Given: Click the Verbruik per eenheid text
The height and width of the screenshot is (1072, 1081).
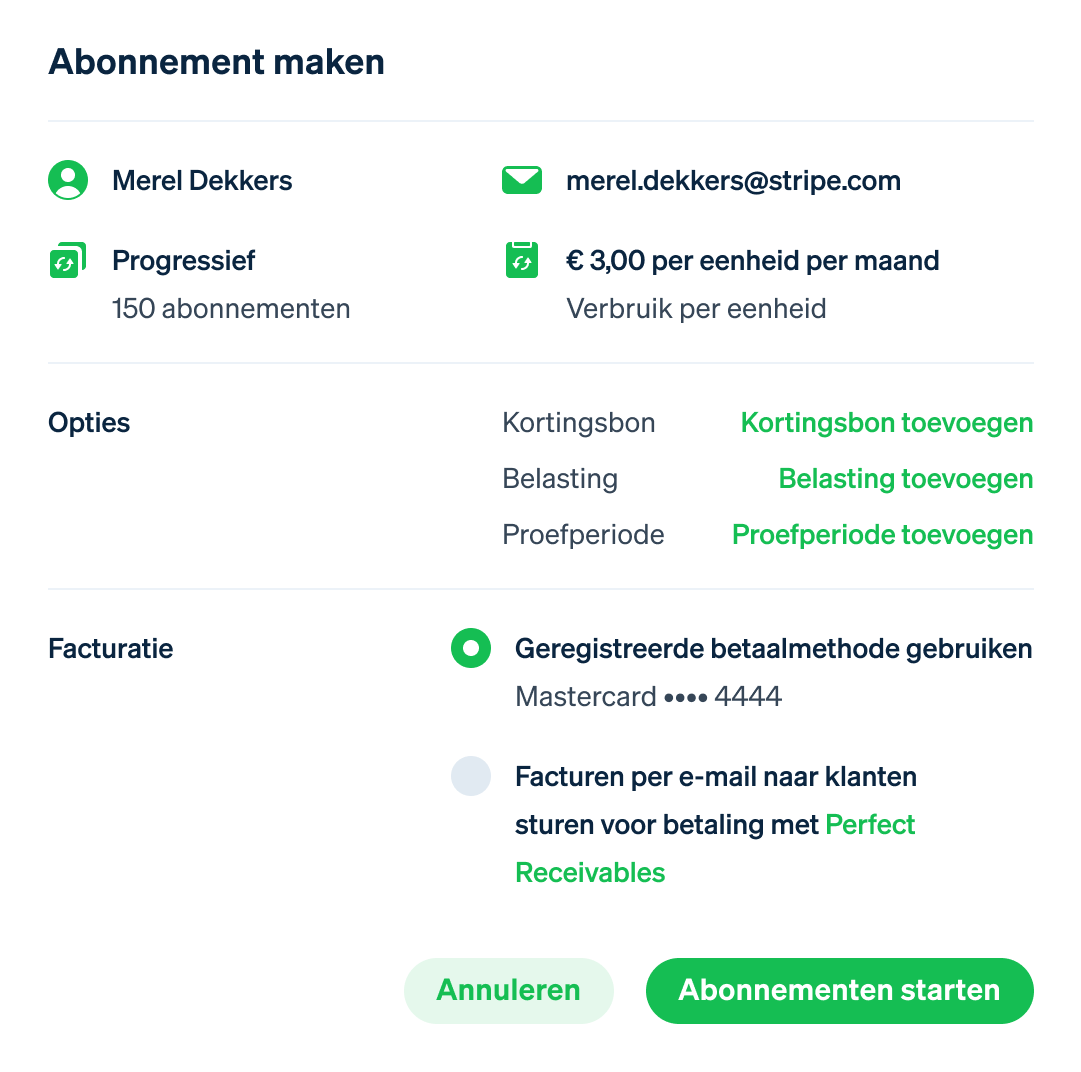Looking at the screenshot, I should (696, 309).
